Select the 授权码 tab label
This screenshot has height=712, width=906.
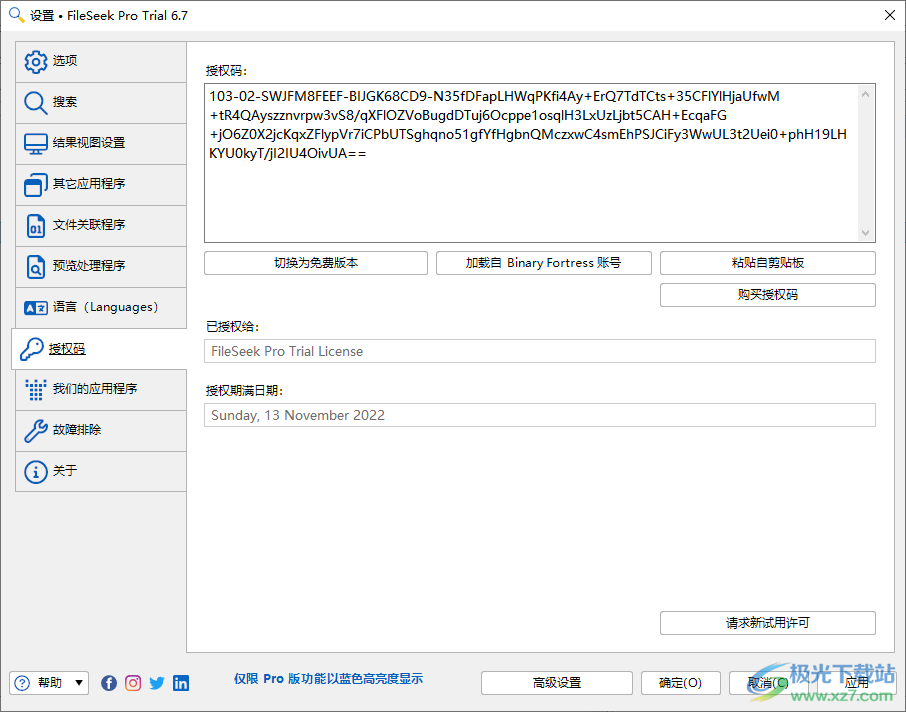tap(67, 349)
